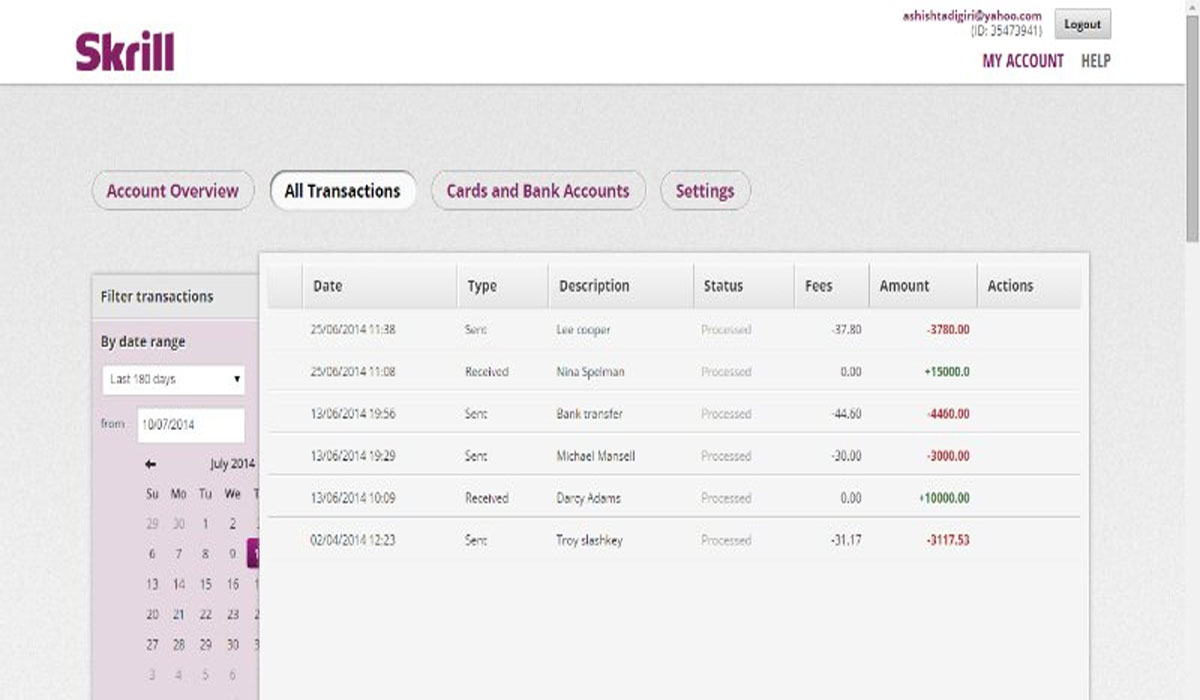
Task: Pick July 21 in the calendar
Action: coord(179,615)
